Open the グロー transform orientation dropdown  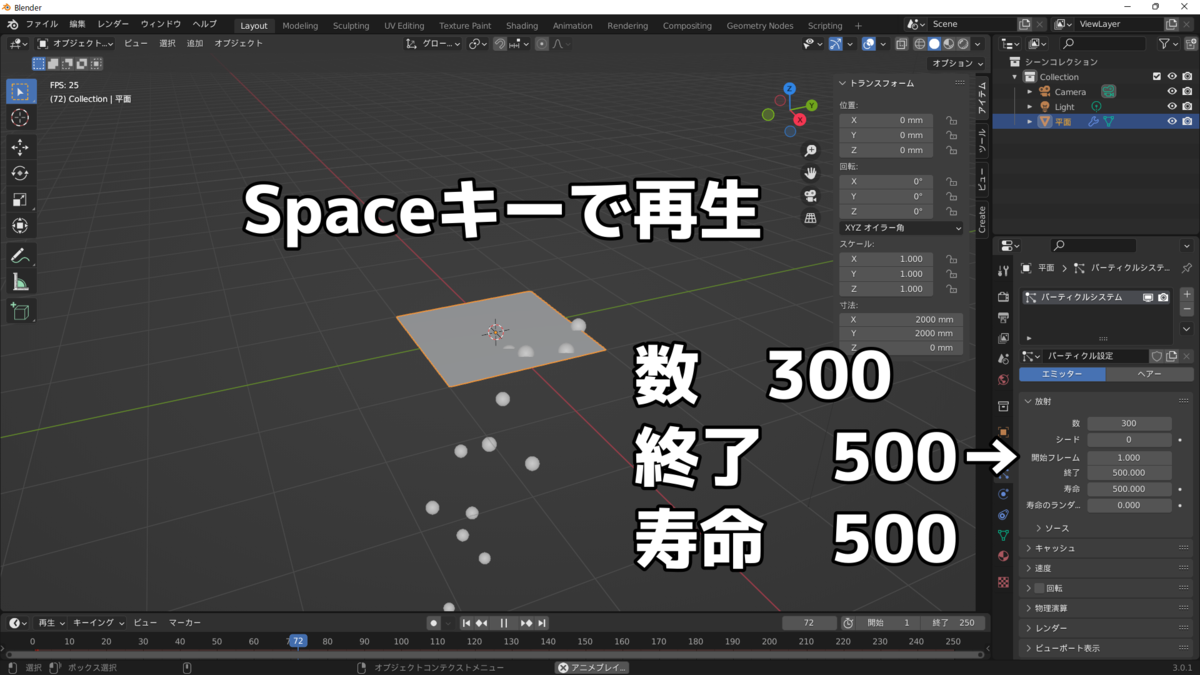(434, 44)
